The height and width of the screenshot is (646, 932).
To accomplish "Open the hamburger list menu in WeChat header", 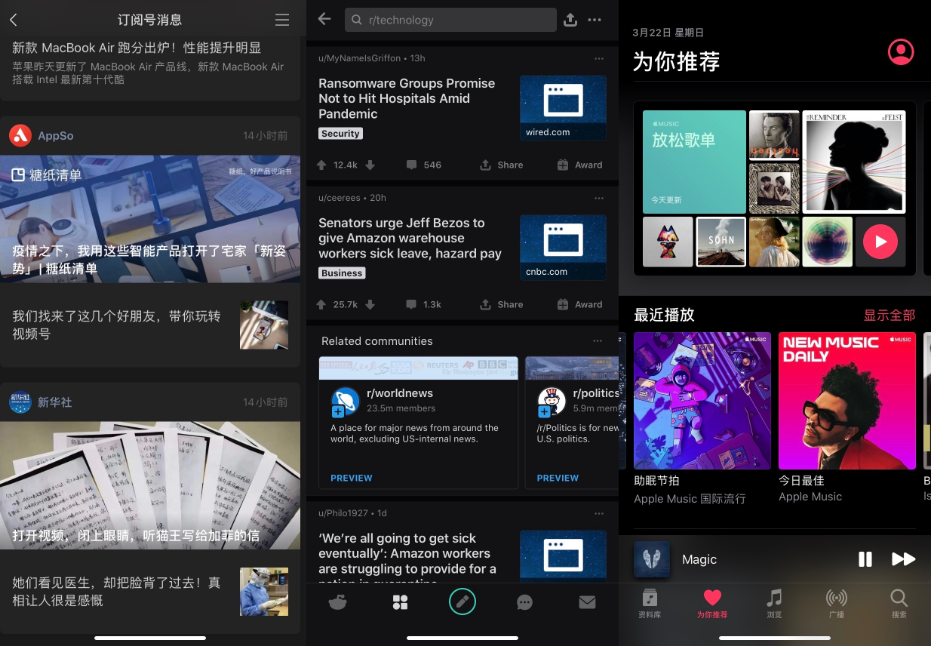I will [x=282, y=20].
